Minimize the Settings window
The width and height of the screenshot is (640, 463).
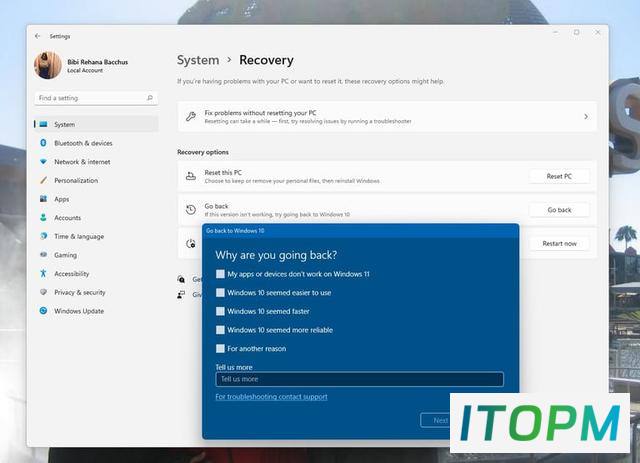point(556,32)
